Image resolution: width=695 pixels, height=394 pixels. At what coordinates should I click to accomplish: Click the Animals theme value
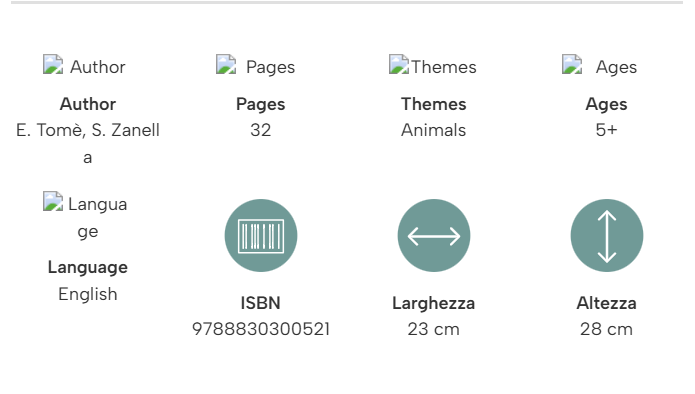click(433, 130)
